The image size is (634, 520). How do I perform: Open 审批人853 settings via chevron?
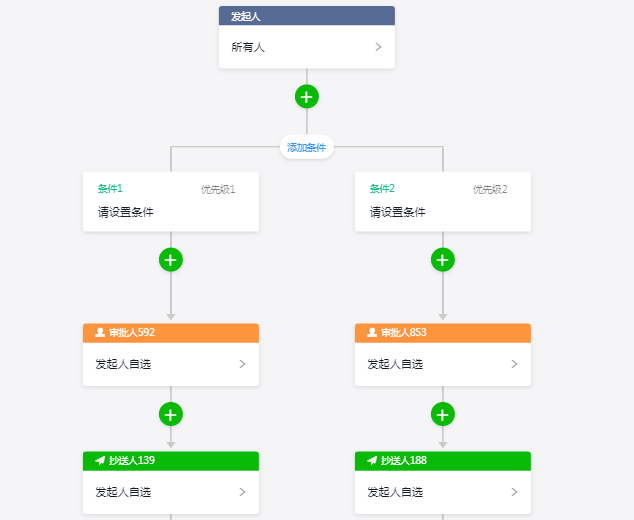click(514, 364)
